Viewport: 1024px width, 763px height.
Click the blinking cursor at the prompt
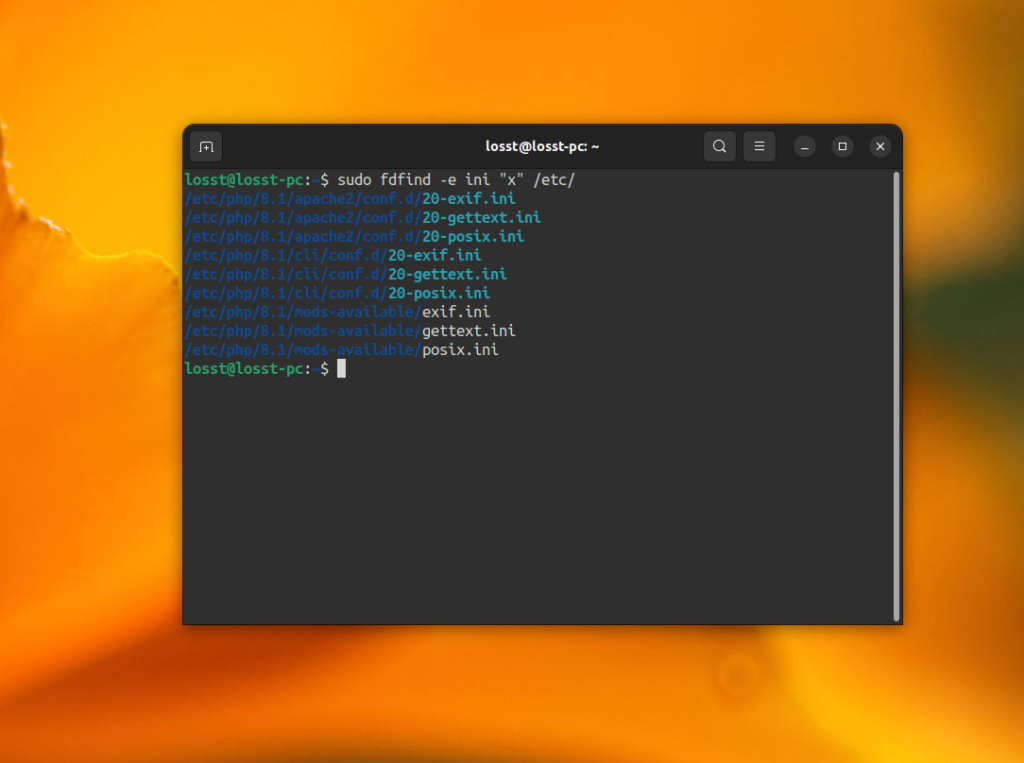pyautogui.click(x=342, y=369)
